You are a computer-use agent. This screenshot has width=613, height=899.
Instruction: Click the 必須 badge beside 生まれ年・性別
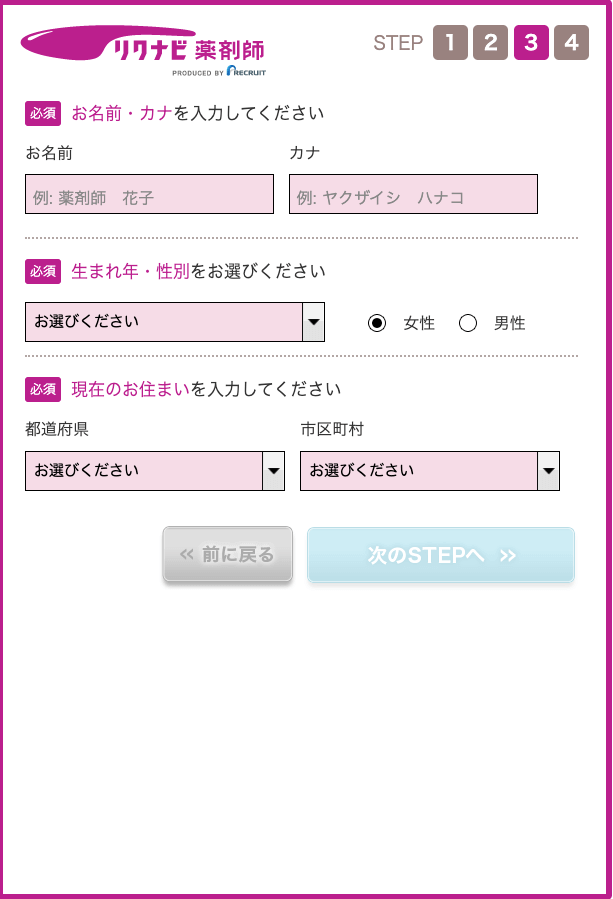(42, 272)
